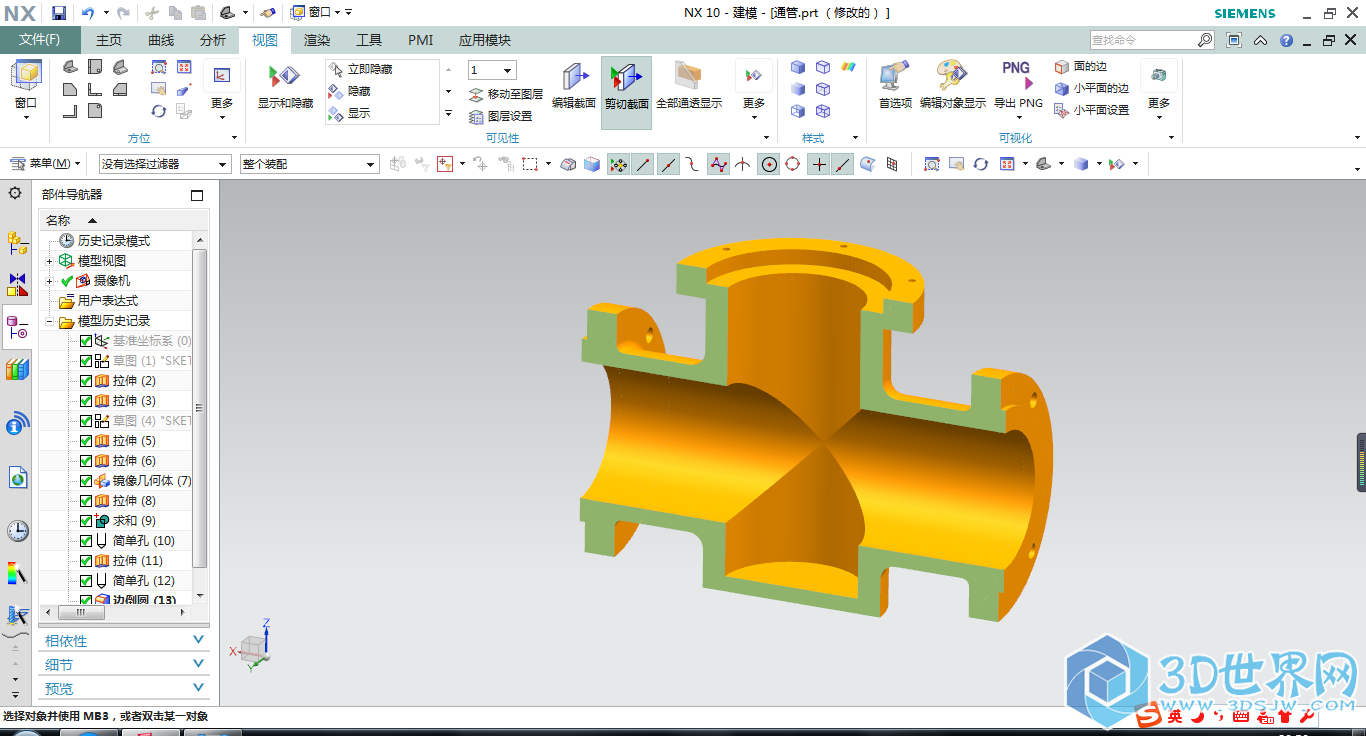Image resolution: width=1366 pixels, height=736 pixels.
Task: Open 小平面设置 settings
Action: click(x=1092, y=110)
